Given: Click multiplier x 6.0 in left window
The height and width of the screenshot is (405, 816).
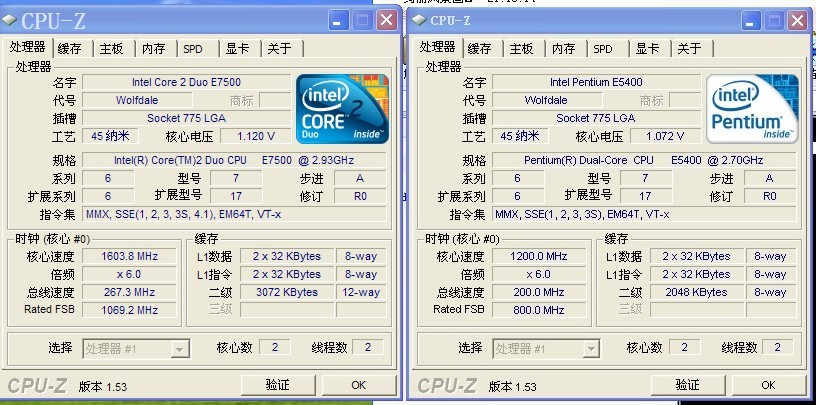Looking at the screenshot, I should (x=130, y=274).
